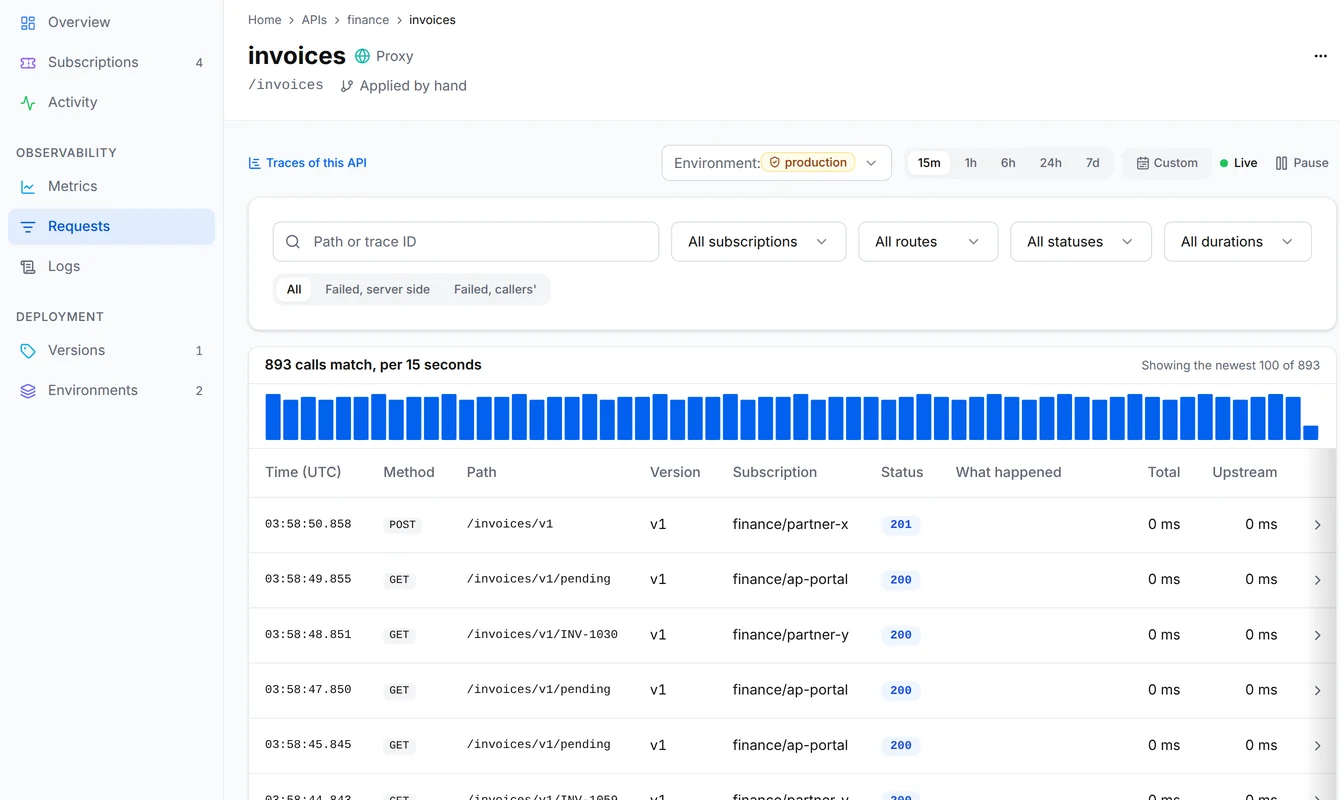Screen dimensions: 1340x800
Task: Open the Custom date range picker
Action: 1166,163
